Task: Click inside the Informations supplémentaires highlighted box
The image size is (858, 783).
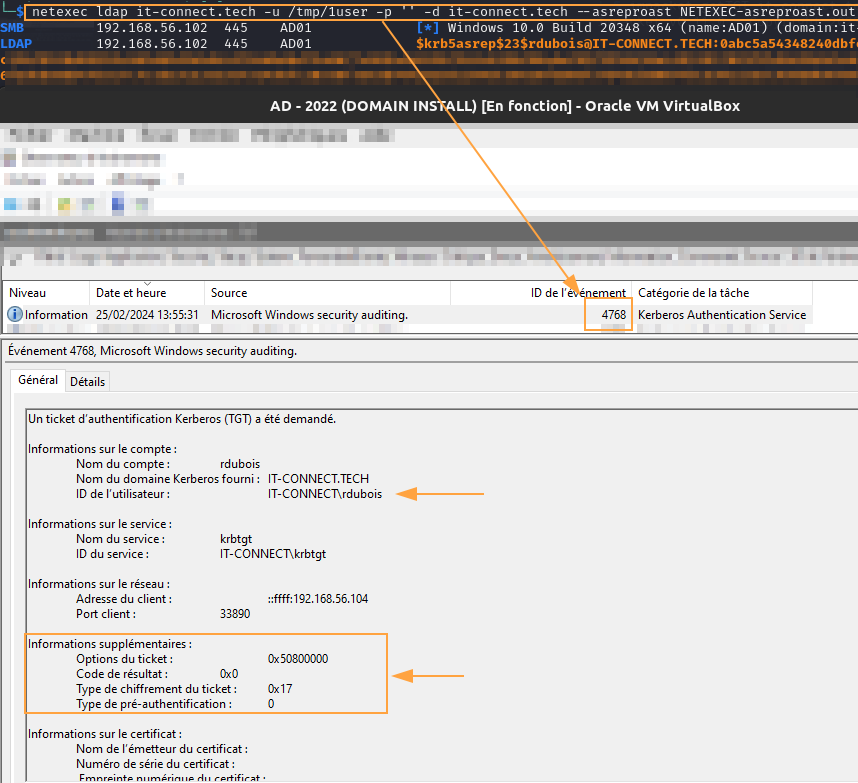Action: coord(200,673)
